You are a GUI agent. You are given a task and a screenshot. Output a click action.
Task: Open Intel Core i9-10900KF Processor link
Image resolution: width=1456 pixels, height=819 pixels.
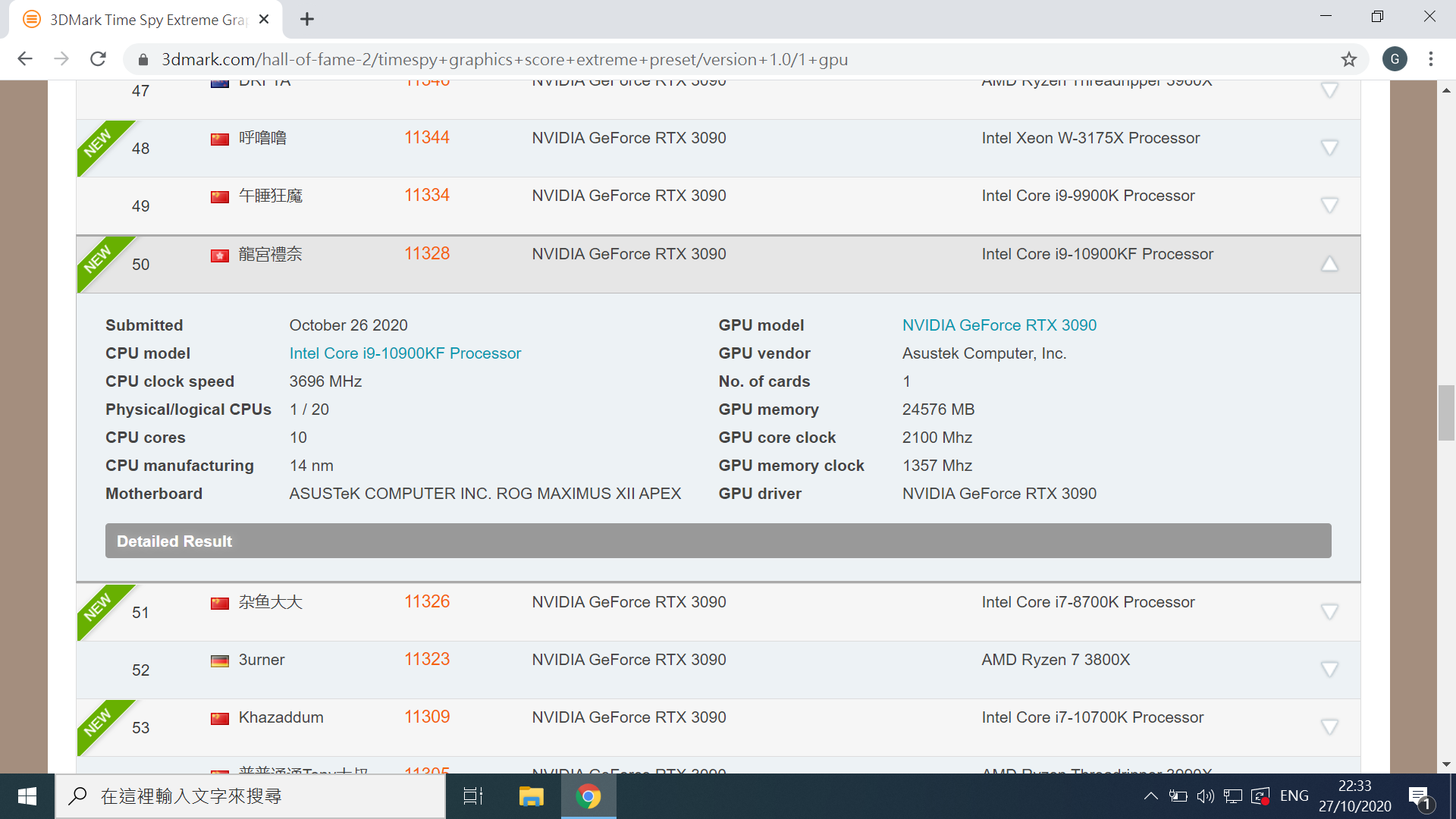pos(405,353)
